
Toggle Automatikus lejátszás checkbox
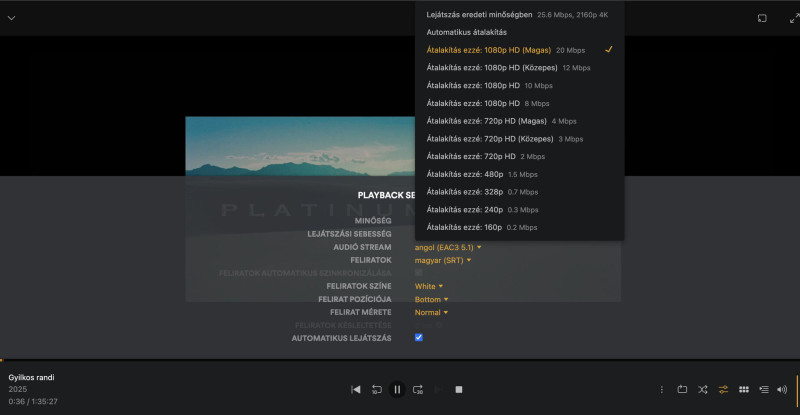point(419,337)
